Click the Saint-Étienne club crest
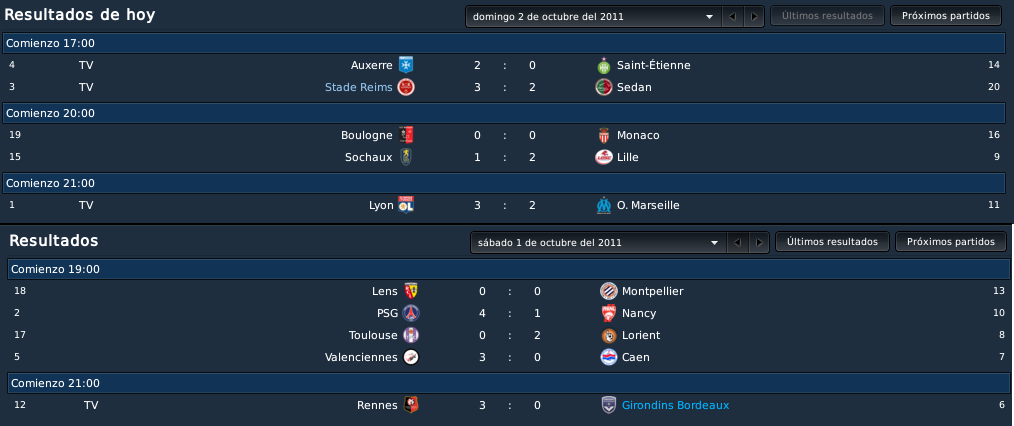The image size is (1014, 426). [x=603, y=65]
